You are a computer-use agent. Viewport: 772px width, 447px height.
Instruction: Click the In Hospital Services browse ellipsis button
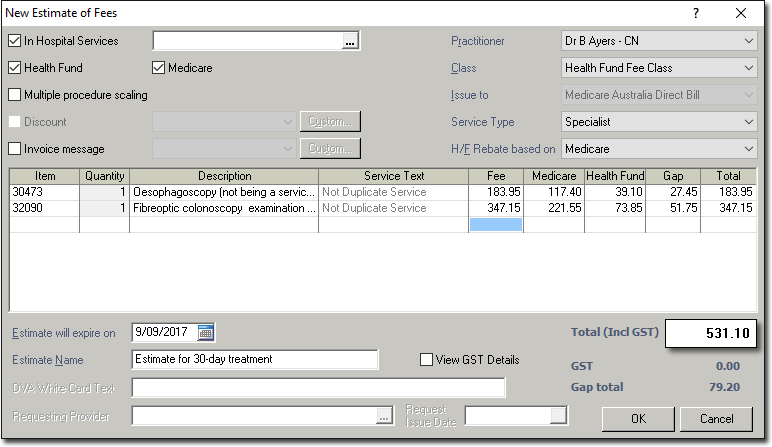click(x=349, y=41)
